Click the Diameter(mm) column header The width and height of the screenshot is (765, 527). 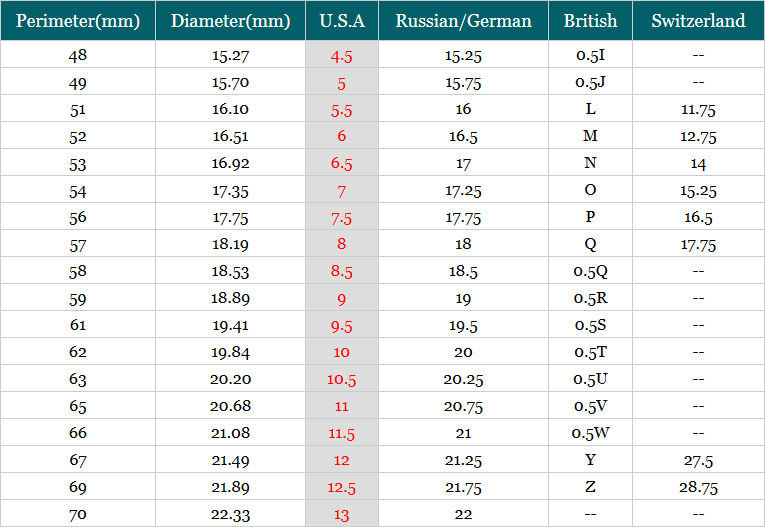[230, 21]
